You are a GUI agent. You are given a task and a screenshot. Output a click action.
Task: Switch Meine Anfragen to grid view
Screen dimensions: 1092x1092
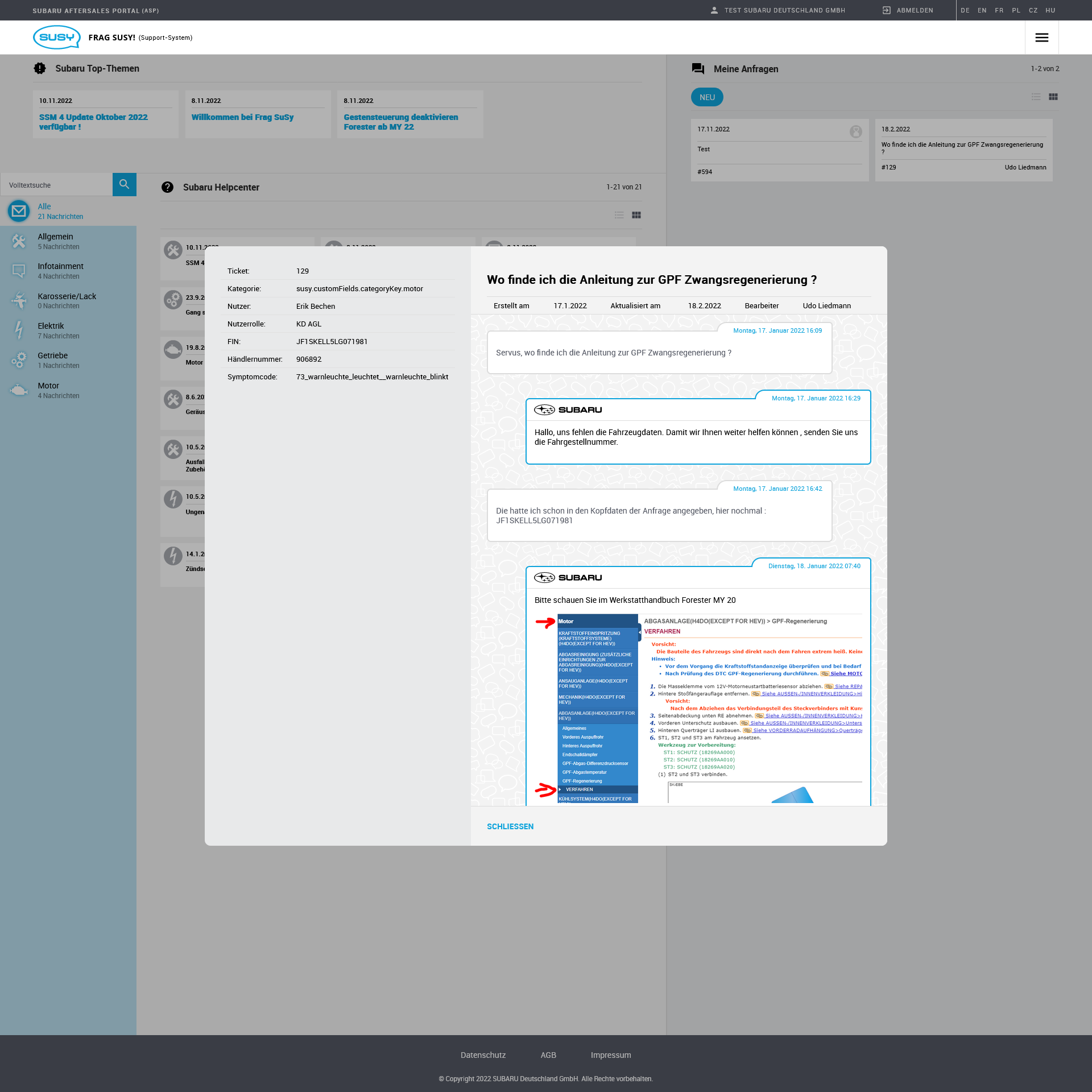(1053, 97)
